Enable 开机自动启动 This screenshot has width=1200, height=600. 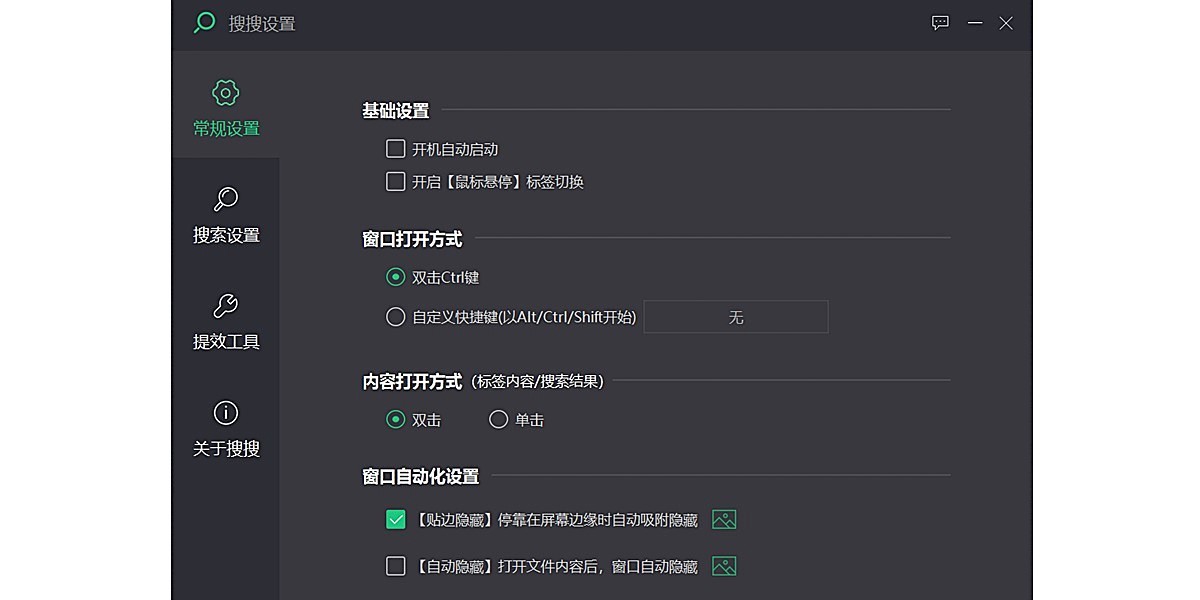click(396, 148)
